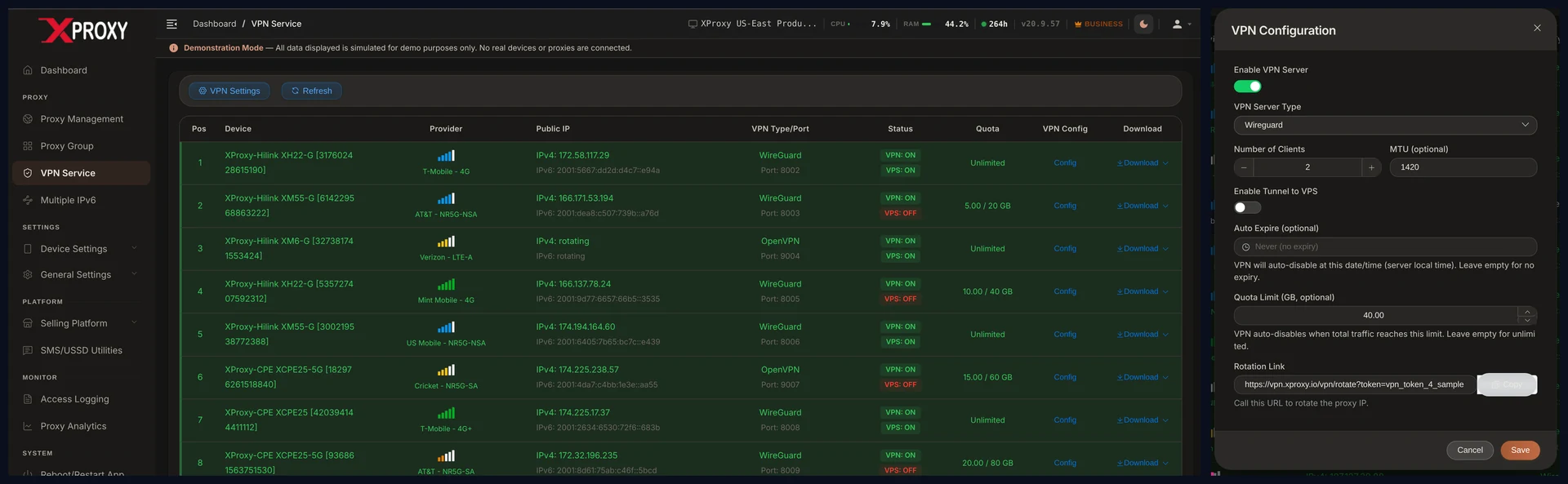Click the Selling Platform store icon
The image size is (1568, 484).
[28, 323]
